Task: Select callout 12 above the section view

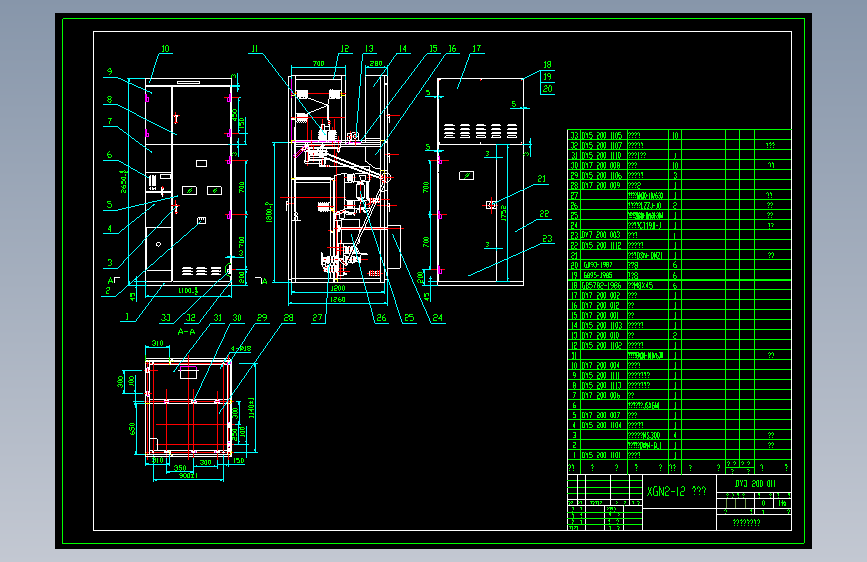Action: point(345,49)
